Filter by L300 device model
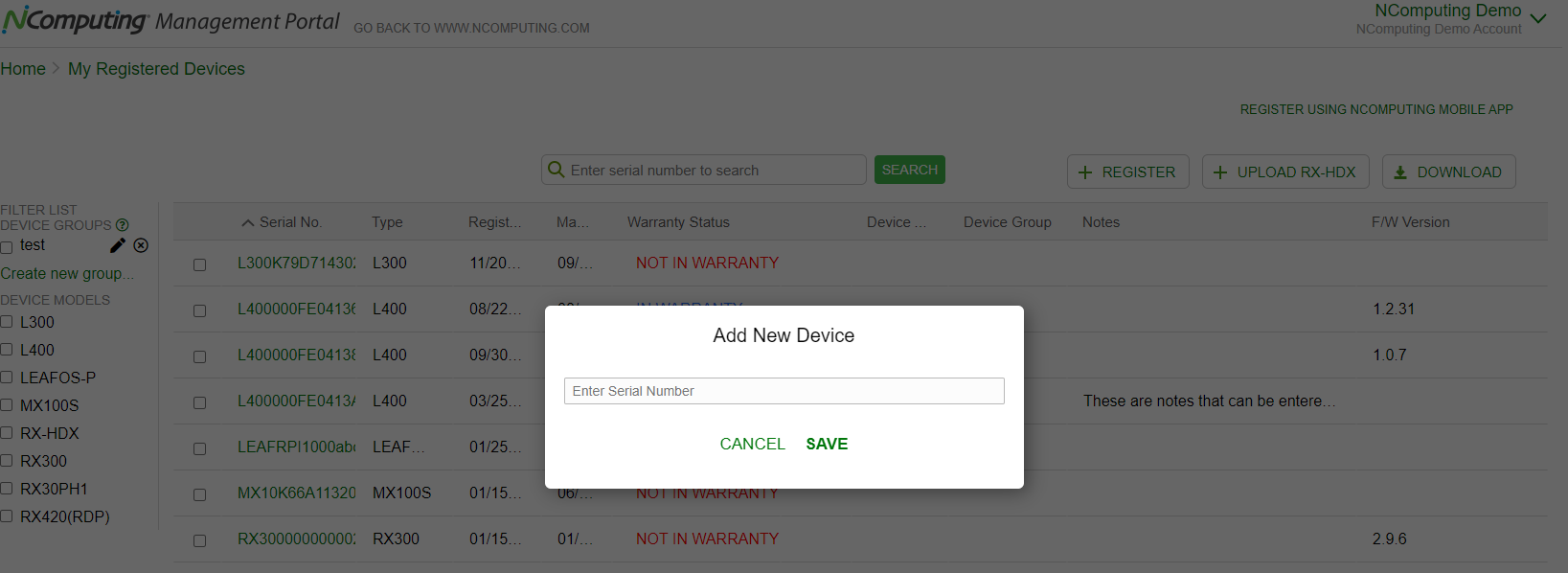Viewport: 1568px width, 573px height. [x=7, y=322]
